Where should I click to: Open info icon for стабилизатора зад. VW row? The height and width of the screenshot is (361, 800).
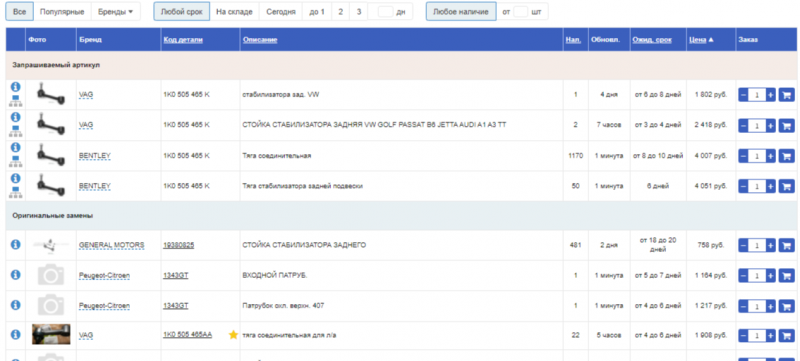point(16,87)
